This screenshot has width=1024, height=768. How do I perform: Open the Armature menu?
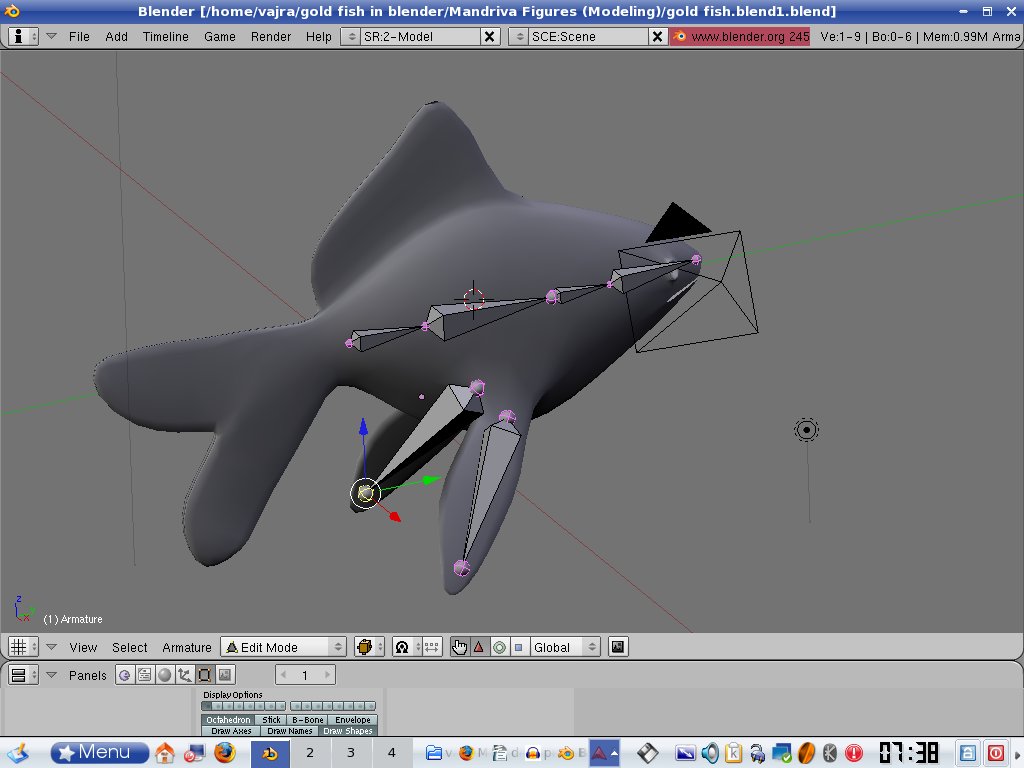[187, 647]
